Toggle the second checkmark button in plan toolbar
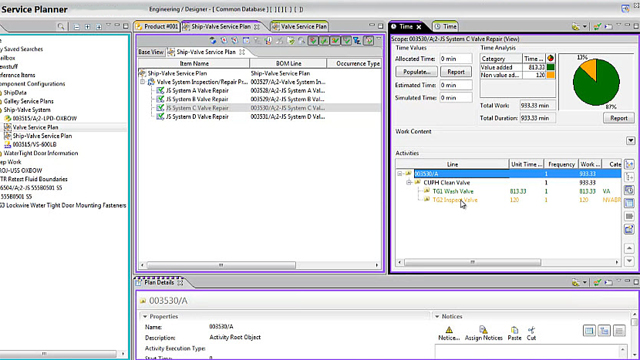The image size is (640, 360). [324, 40]
